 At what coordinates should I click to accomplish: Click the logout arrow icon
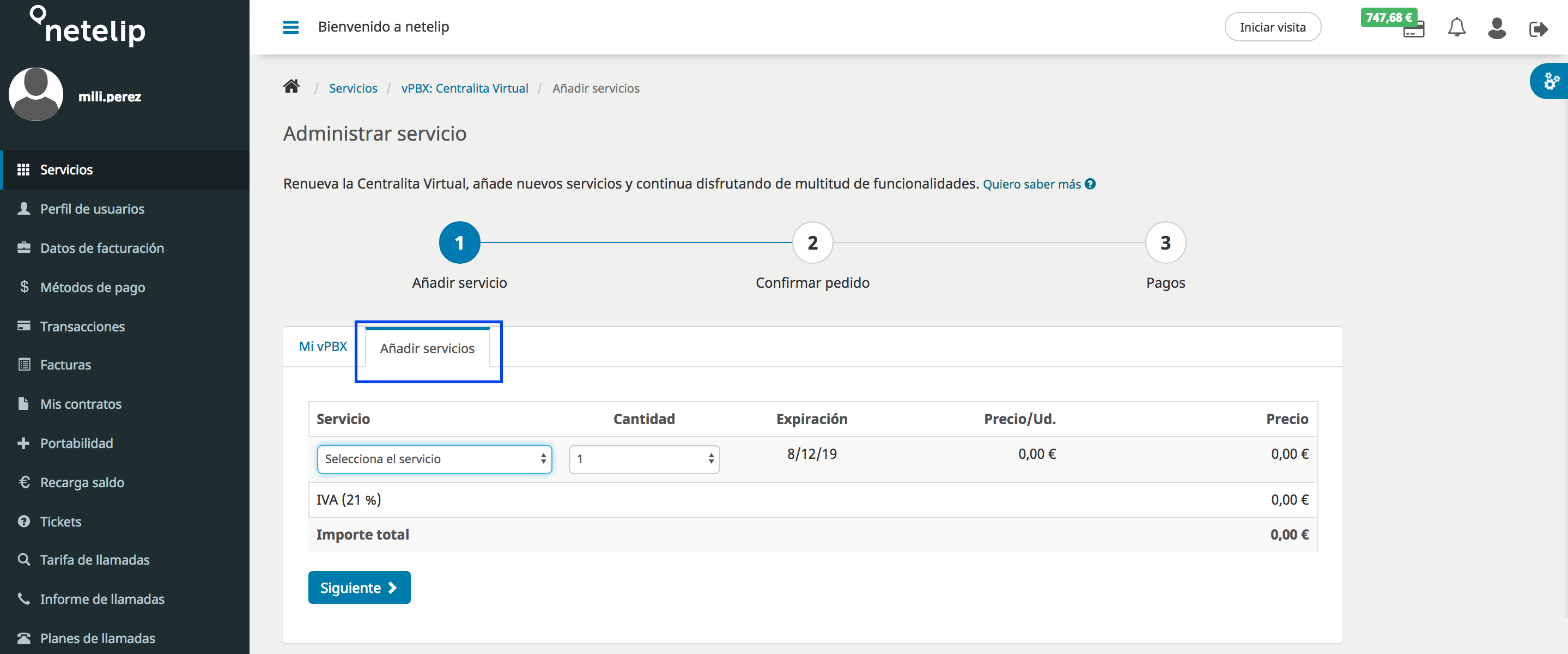click(1538, 29)
